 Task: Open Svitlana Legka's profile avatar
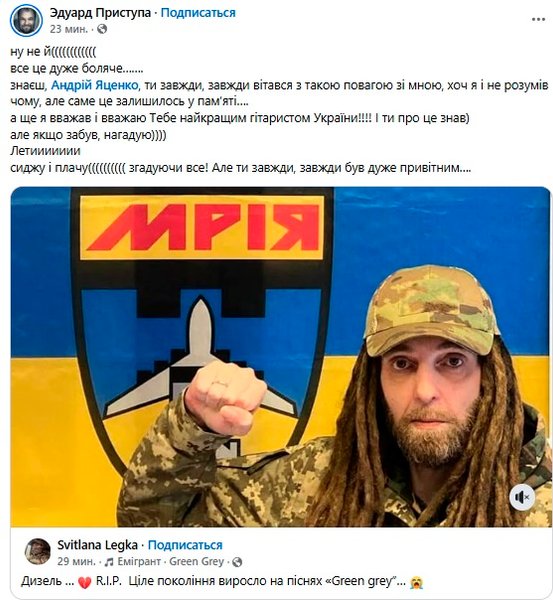pyautogui.click(x=38, y=552)
